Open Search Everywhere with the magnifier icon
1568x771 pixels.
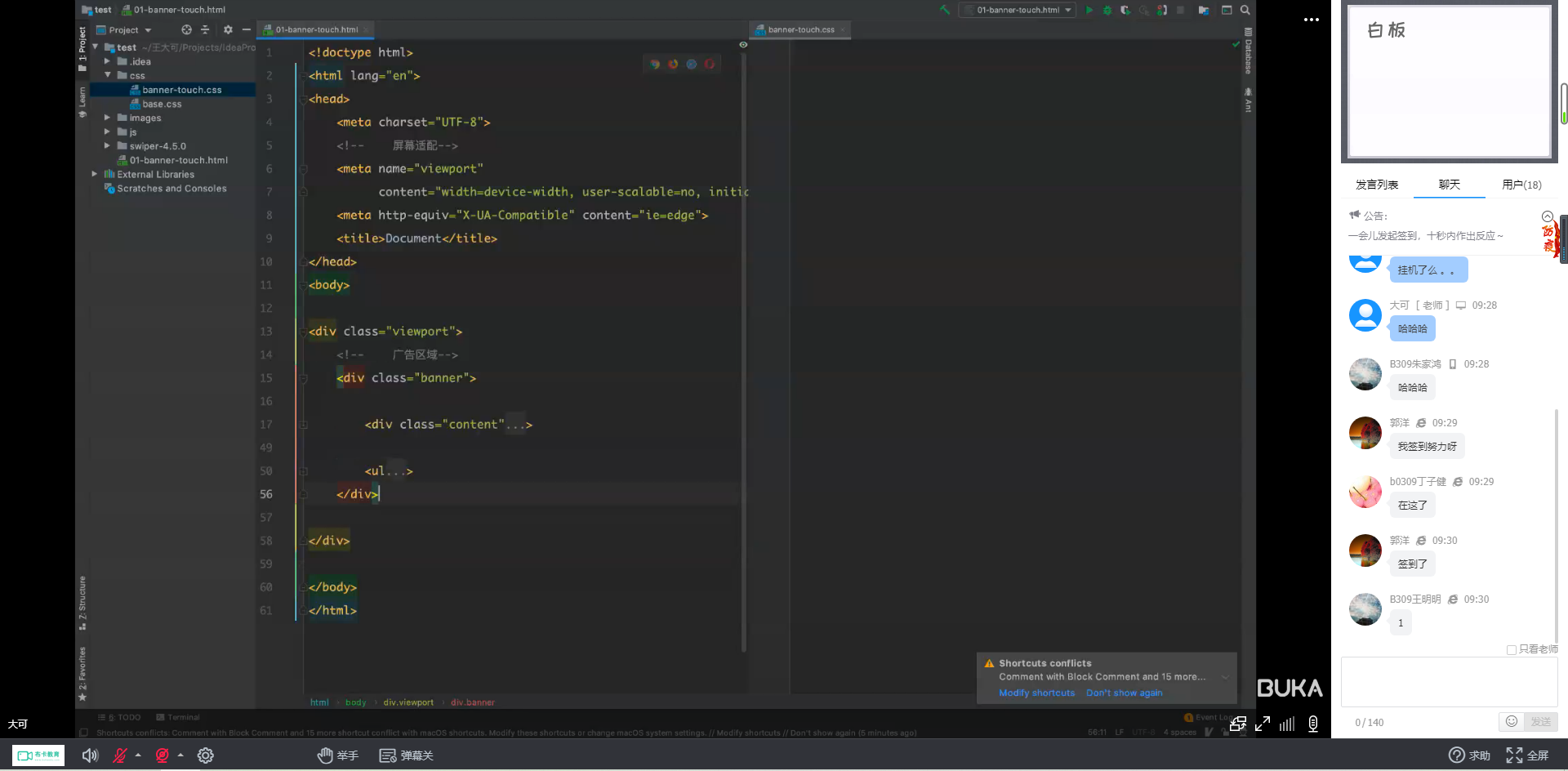(x=1245, y=10)
